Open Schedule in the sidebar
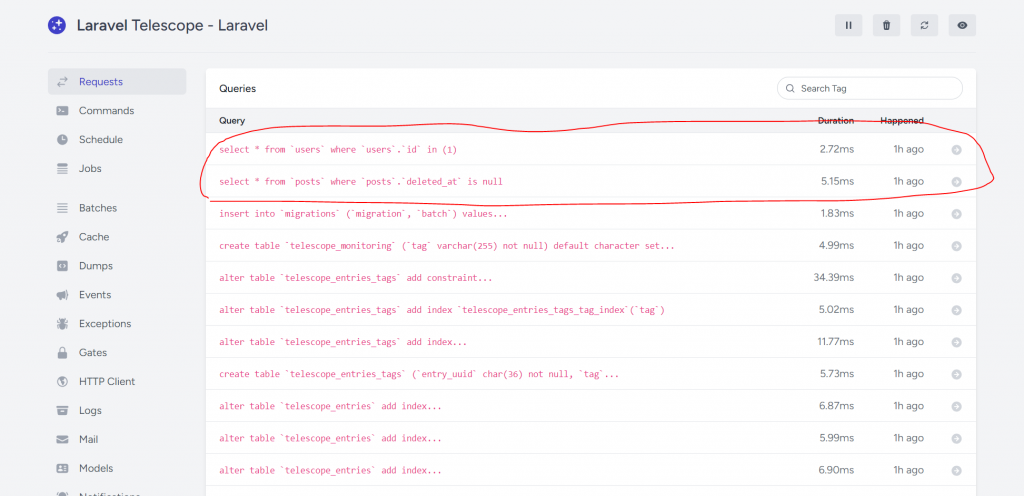The height and width of the screenshot is (496, 1024). tap(117, 139)
